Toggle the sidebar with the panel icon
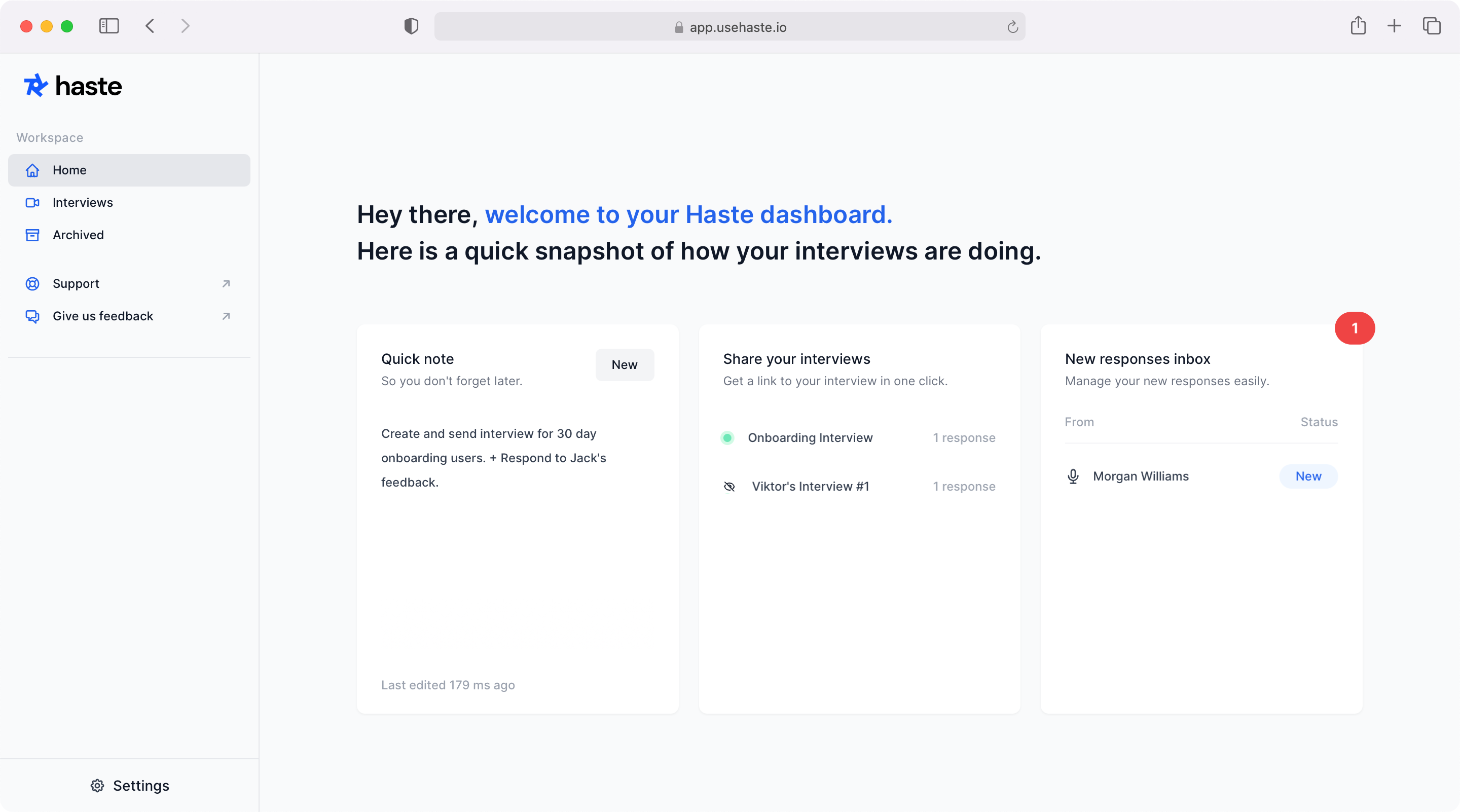The image size is (1460, 812). (109, 26)
